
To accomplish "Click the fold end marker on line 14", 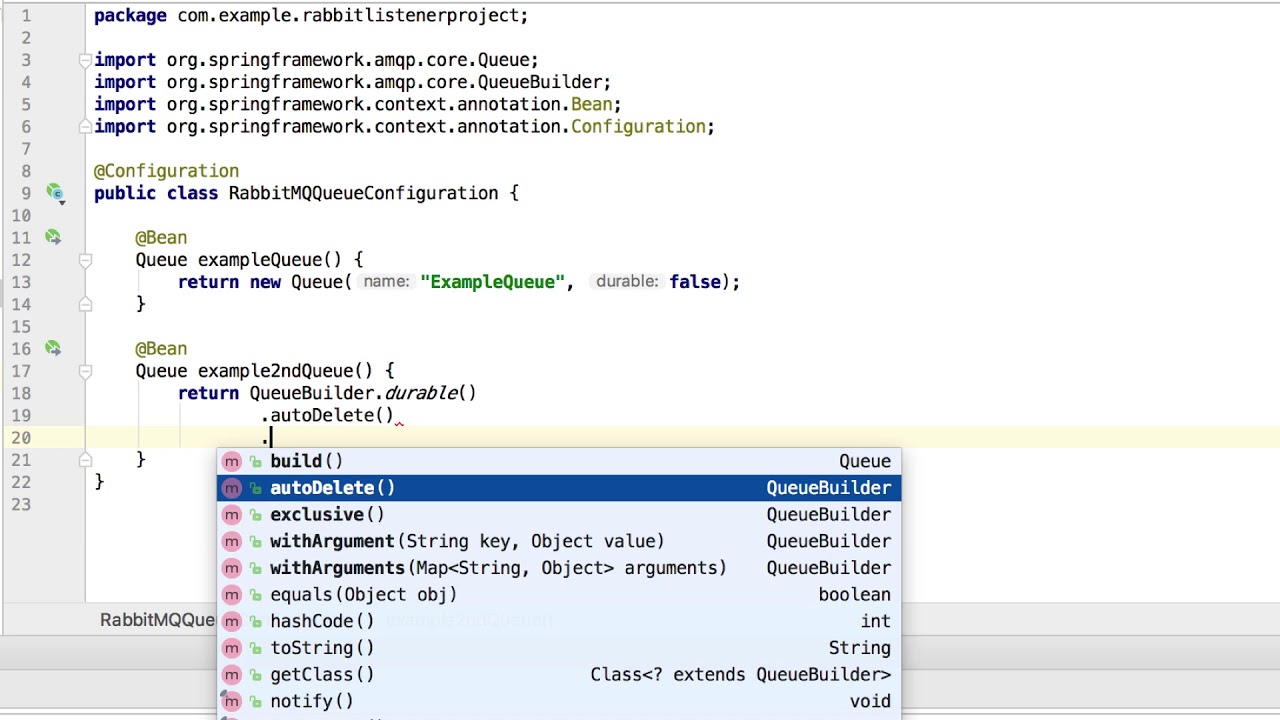I will [x=85, y=304].
